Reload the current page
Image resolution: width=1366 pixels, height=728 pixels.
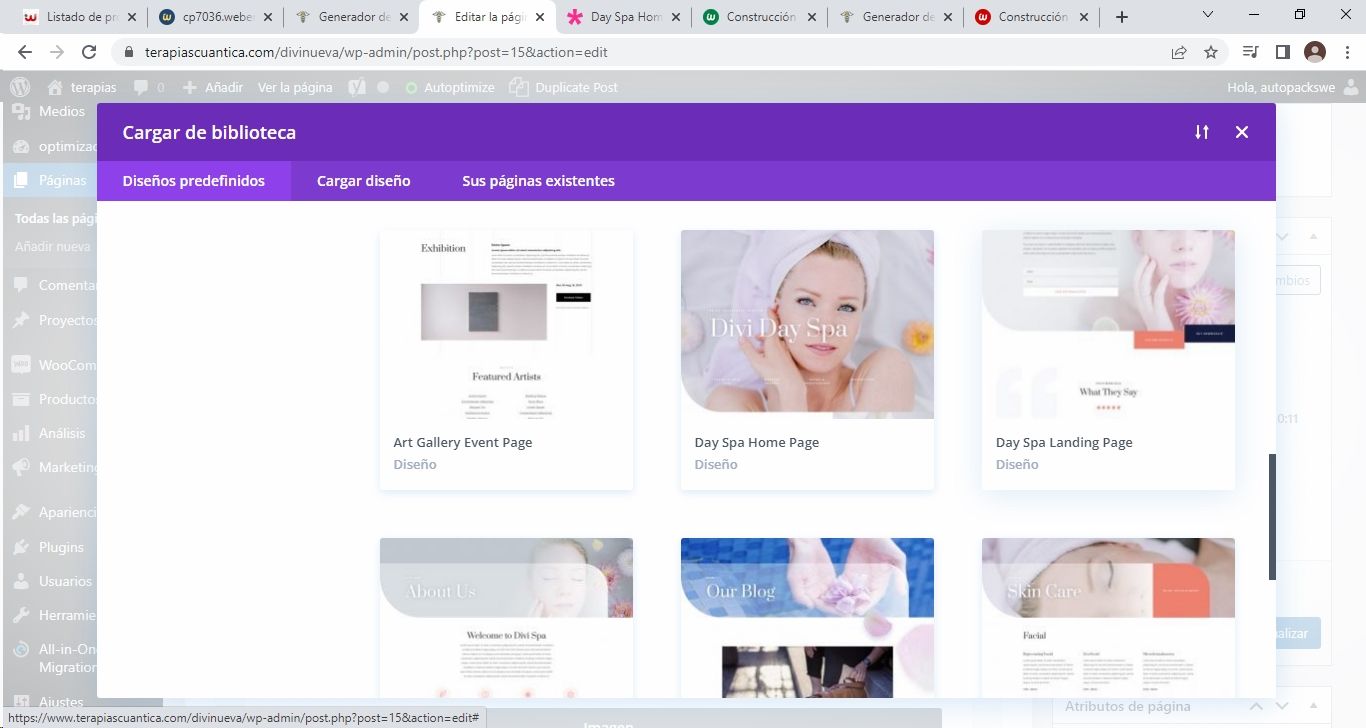(89, 52)
